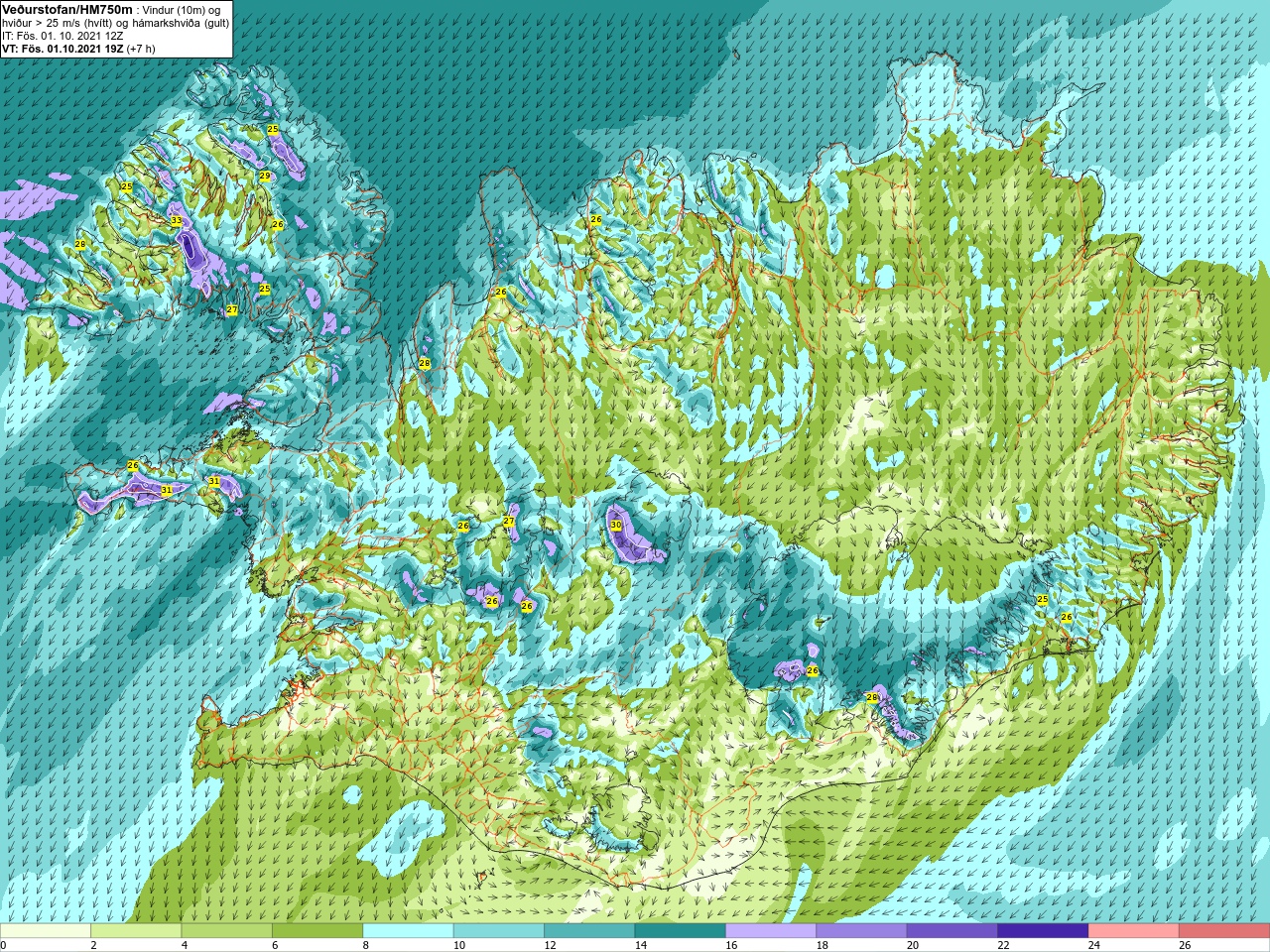Click the yellow 29 gust label

tap(265, 177)
